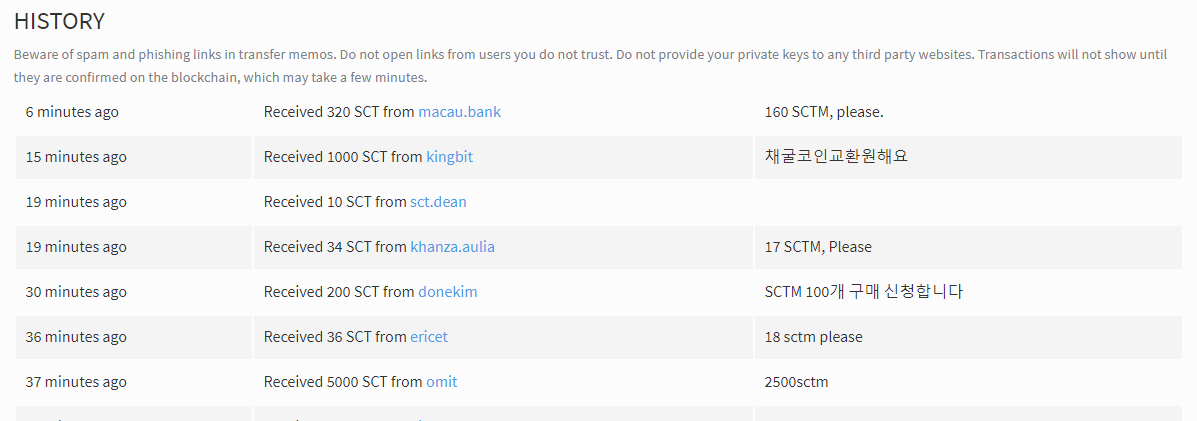Open the sct.dean account link

[x=438, y=202]
